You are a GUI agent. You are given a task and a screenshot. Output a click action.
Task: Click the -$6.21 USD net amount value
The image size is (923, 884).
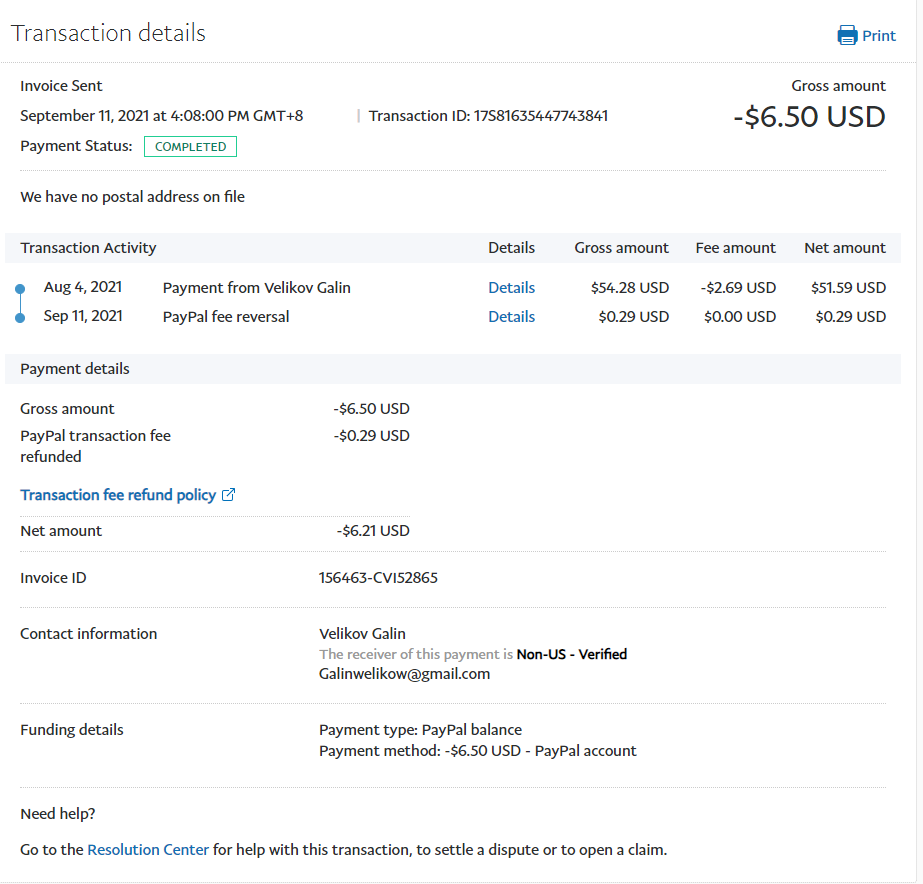(x=373, y=531)
